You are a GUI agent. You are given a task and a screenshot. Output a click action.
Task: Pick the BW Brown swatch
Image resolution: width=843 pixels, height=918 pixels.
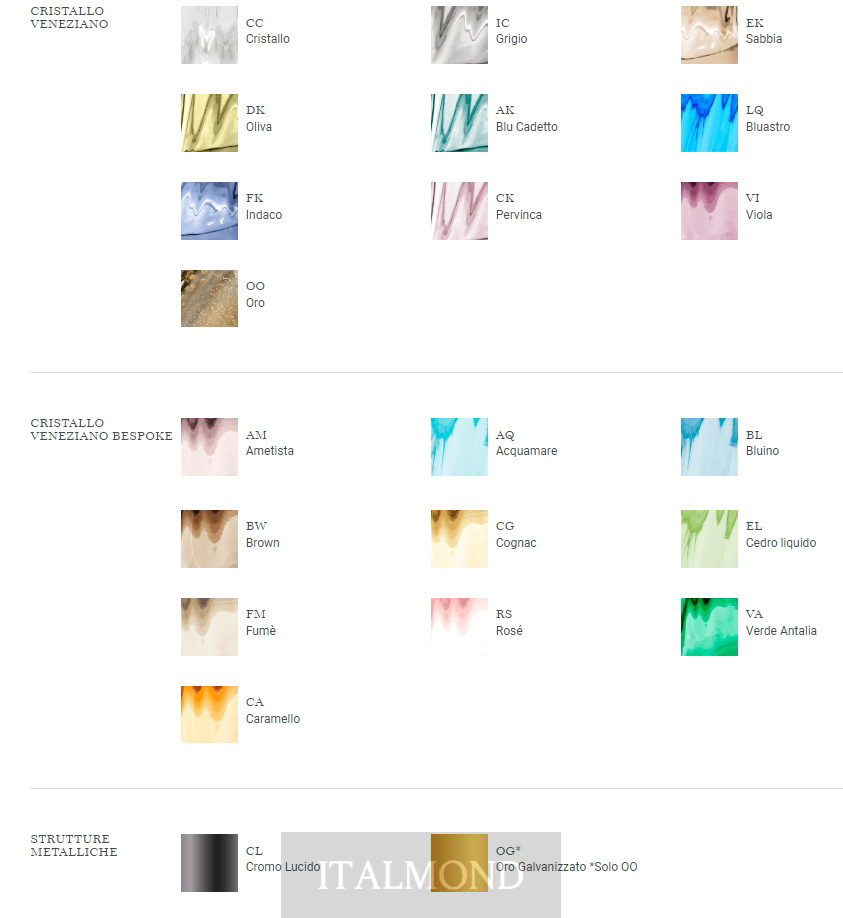click(x=209, y=539)
